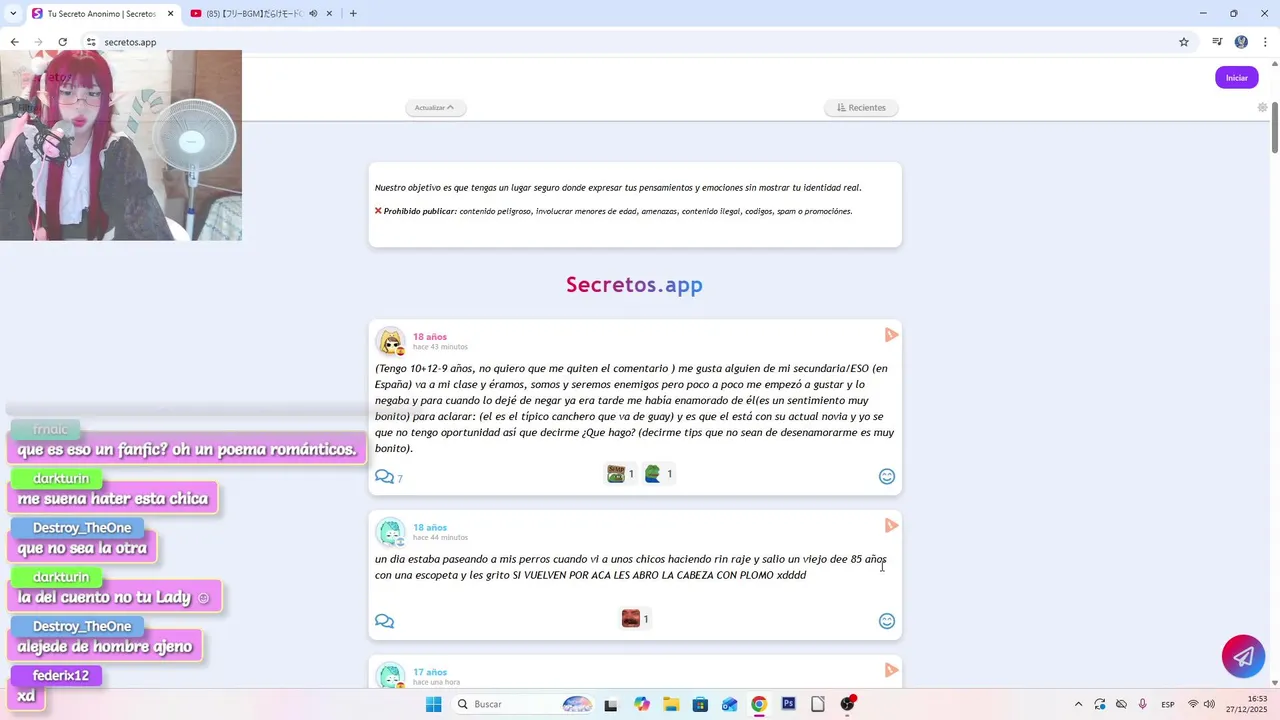The height and width of the screenshot is (720, 1280).
Task: Expand the hidden system tray icons
Action: pyautogui.click(x=1078, y=704)
